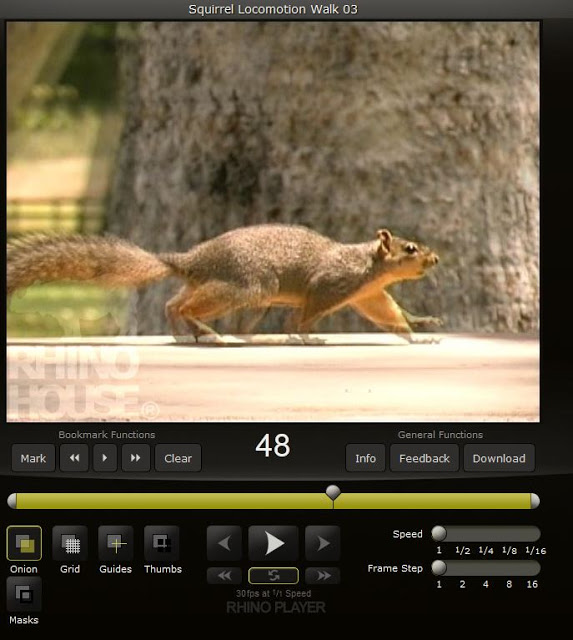Viewport: 573px width, 640px height.
Task: Click the title Squirrel Locomotion Walk 03
Action: click(273, 9)
